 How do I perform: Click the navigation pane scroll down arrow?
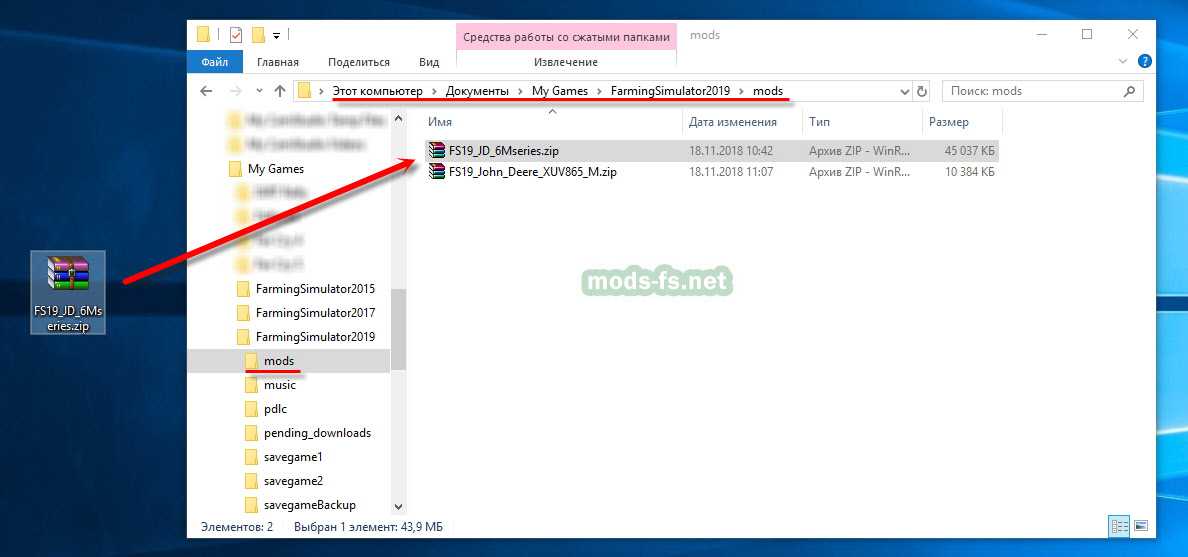[x=399, y=505]
